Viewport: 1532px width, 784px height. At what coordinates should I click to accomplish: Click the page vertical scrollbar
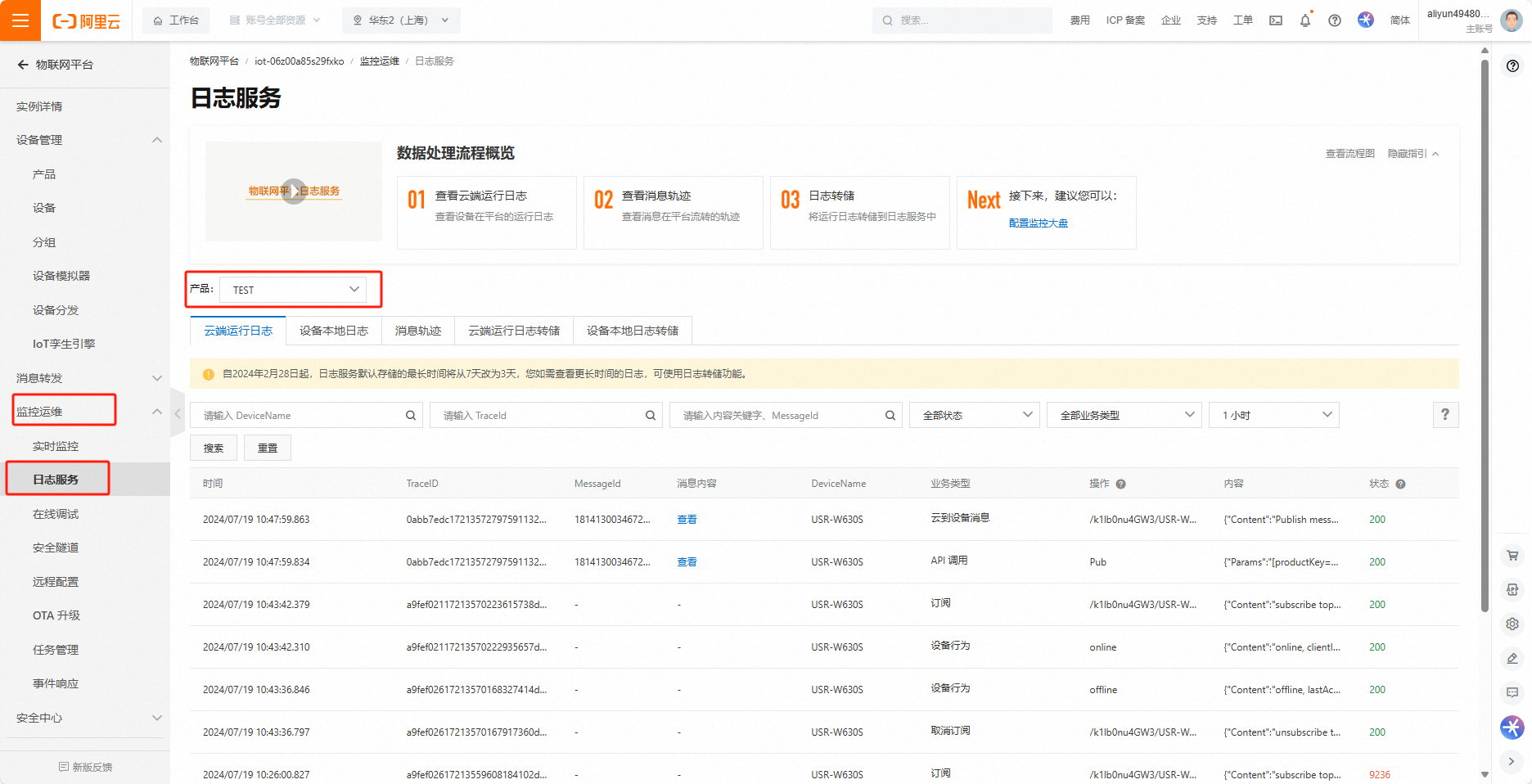(1485, 327)
